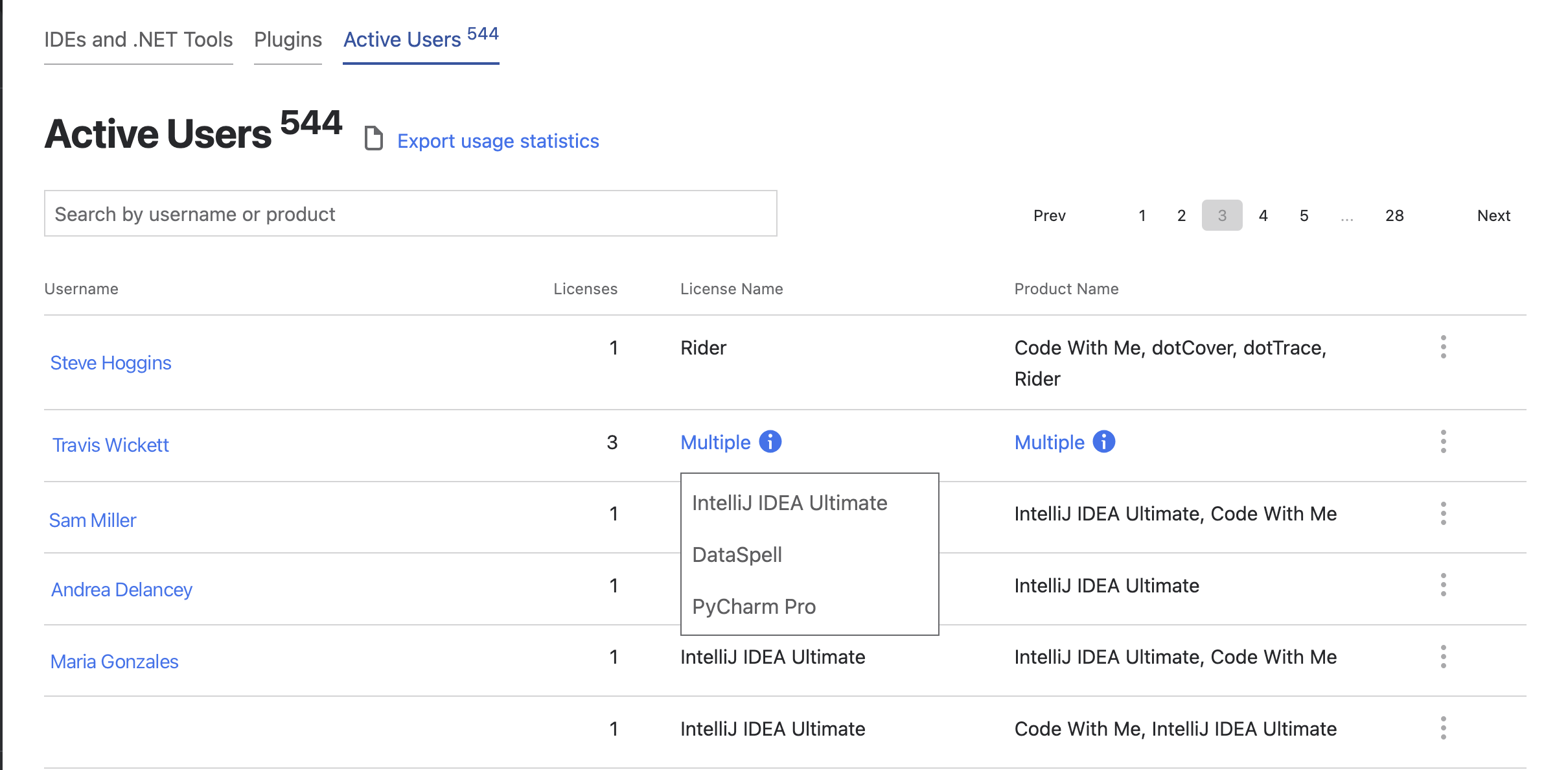Open kebab menu for Steve Hoggins row
1568x770 pixels.
pyautogui.click(x=1443, y=347)
